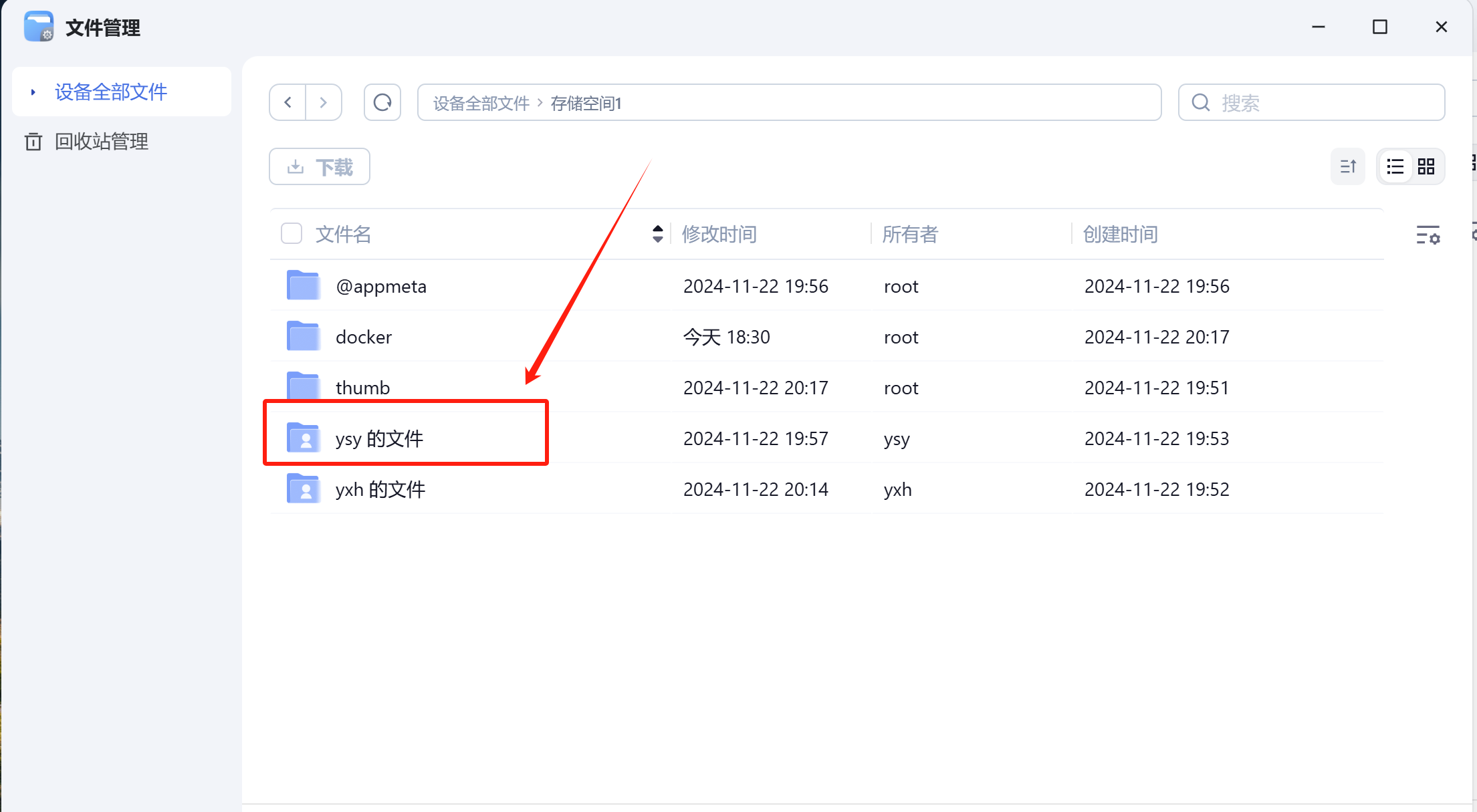Go forward with the right arrow button
The image size is (1477, 812).
click(x=324, y=102)
